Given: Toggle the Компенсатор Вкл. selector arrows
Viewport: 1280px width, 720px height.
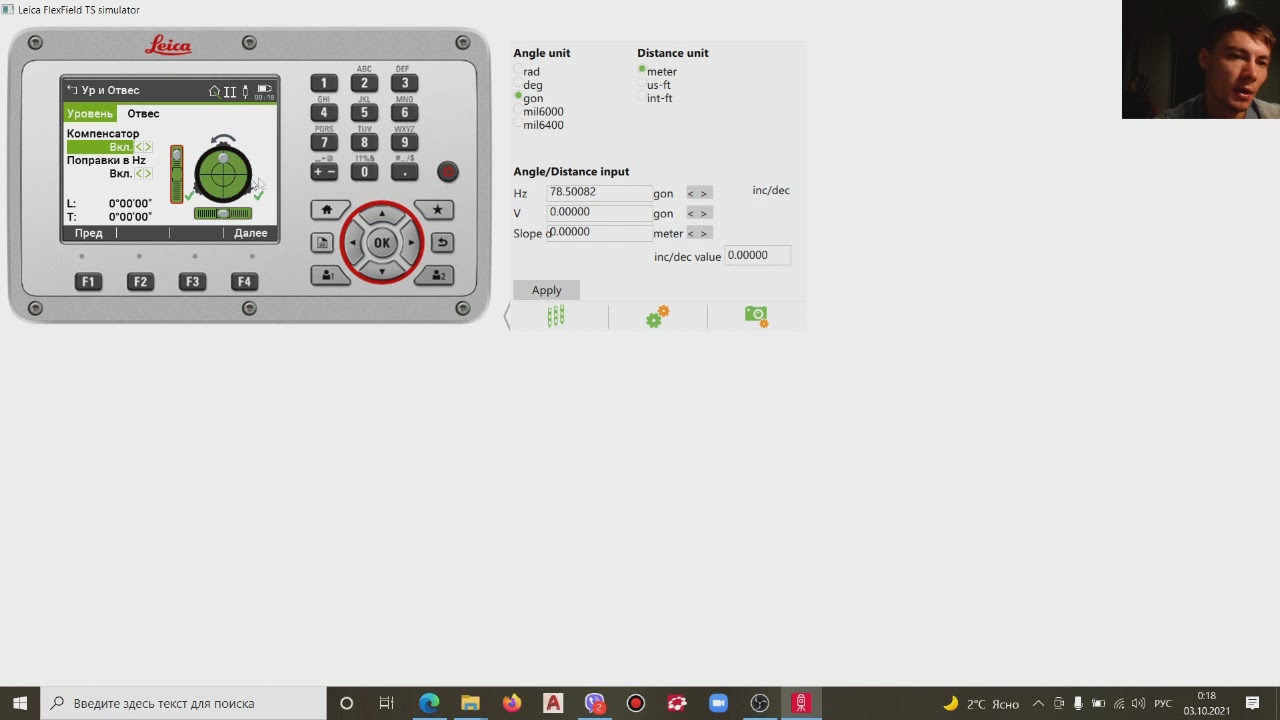Looking at the screenshot, I should (x=143, y=147).
